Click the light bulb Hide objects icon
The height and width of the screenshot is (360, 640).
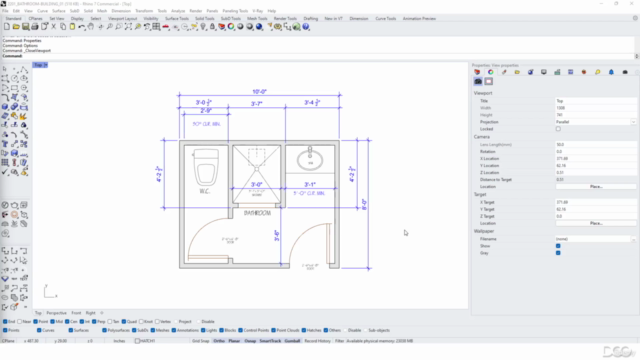[203, 27]
